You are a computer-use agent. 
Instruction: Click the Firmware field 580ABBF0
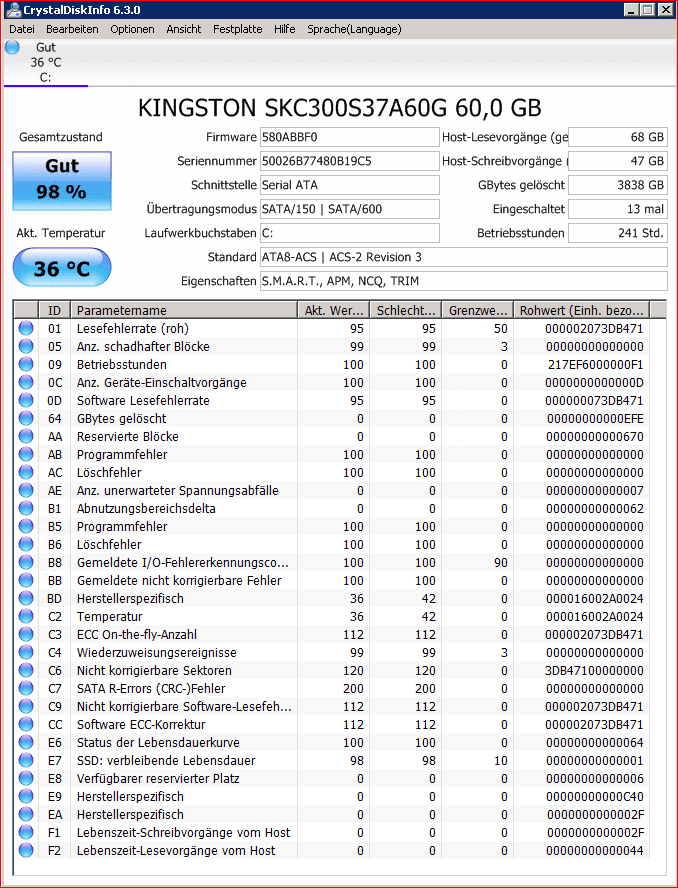(349, 137)
